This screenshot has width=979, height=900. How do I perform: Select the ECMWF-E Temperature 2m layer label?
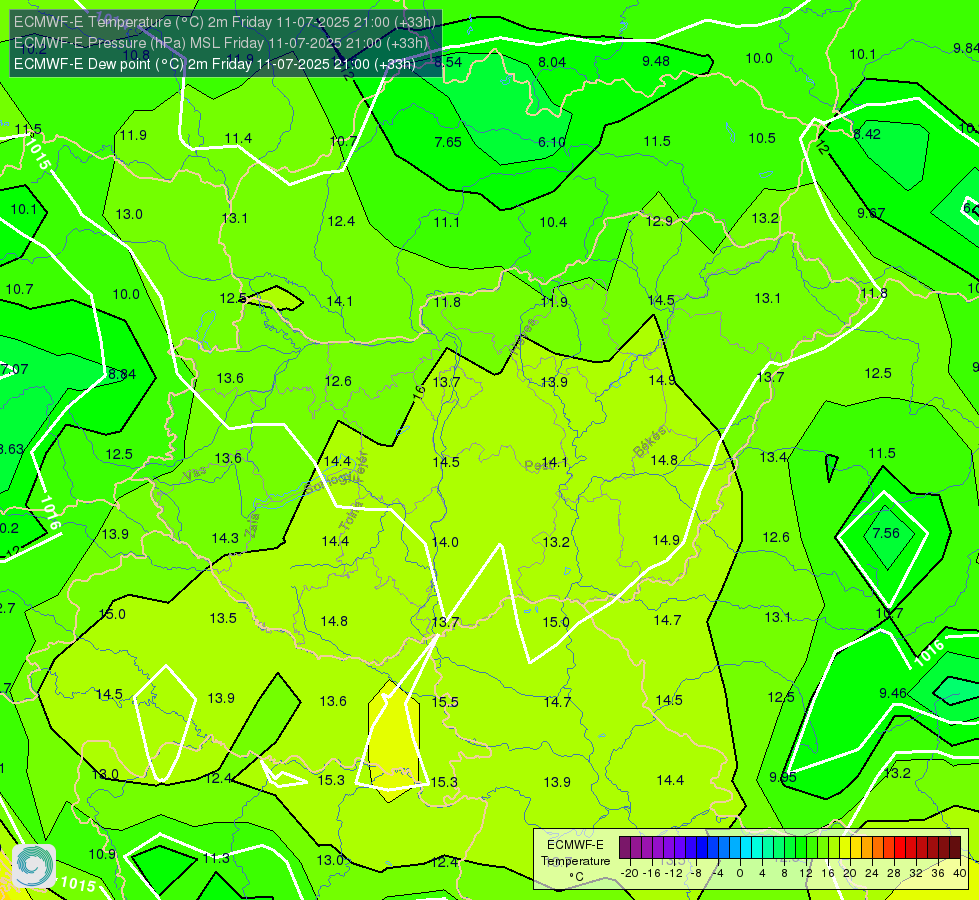point(225,22)
